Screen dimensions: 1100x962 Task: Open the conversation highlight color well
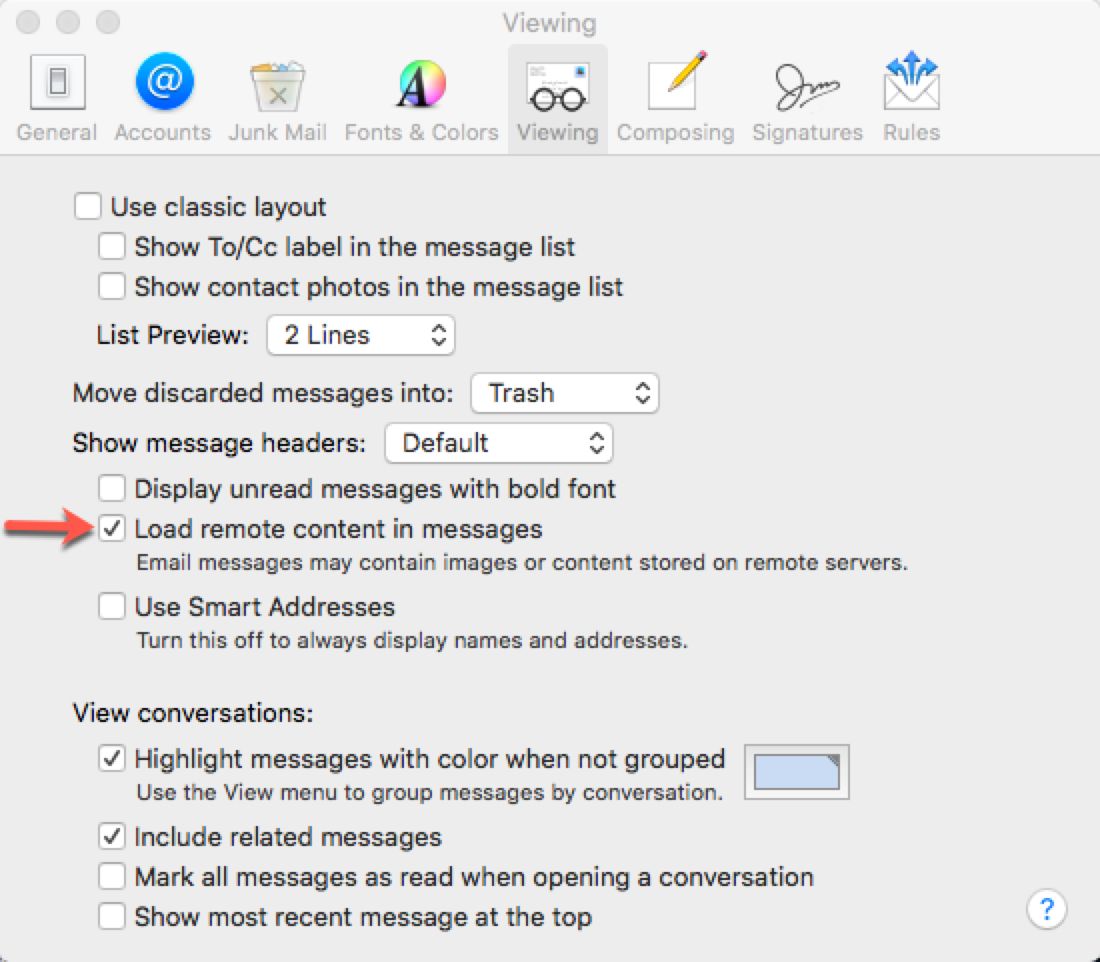pos(797,772)
